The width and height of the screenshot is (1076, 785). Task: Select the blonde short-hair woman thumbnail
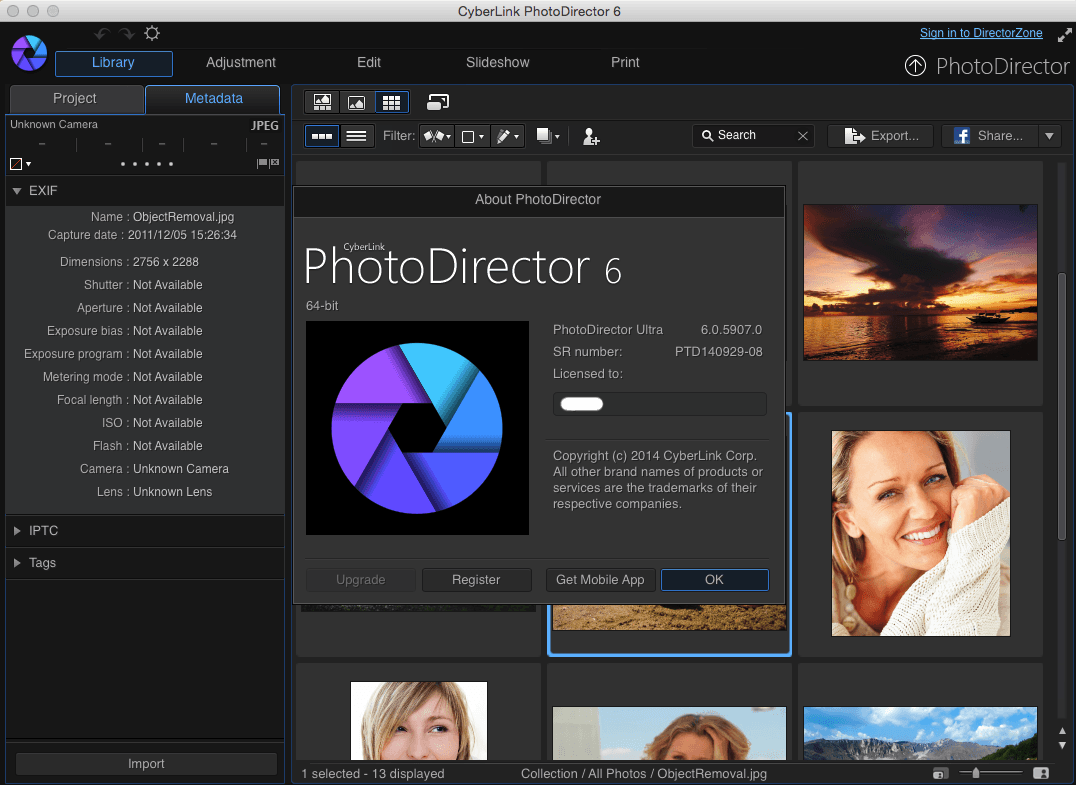pyautogui.click(x=419, y=720)
